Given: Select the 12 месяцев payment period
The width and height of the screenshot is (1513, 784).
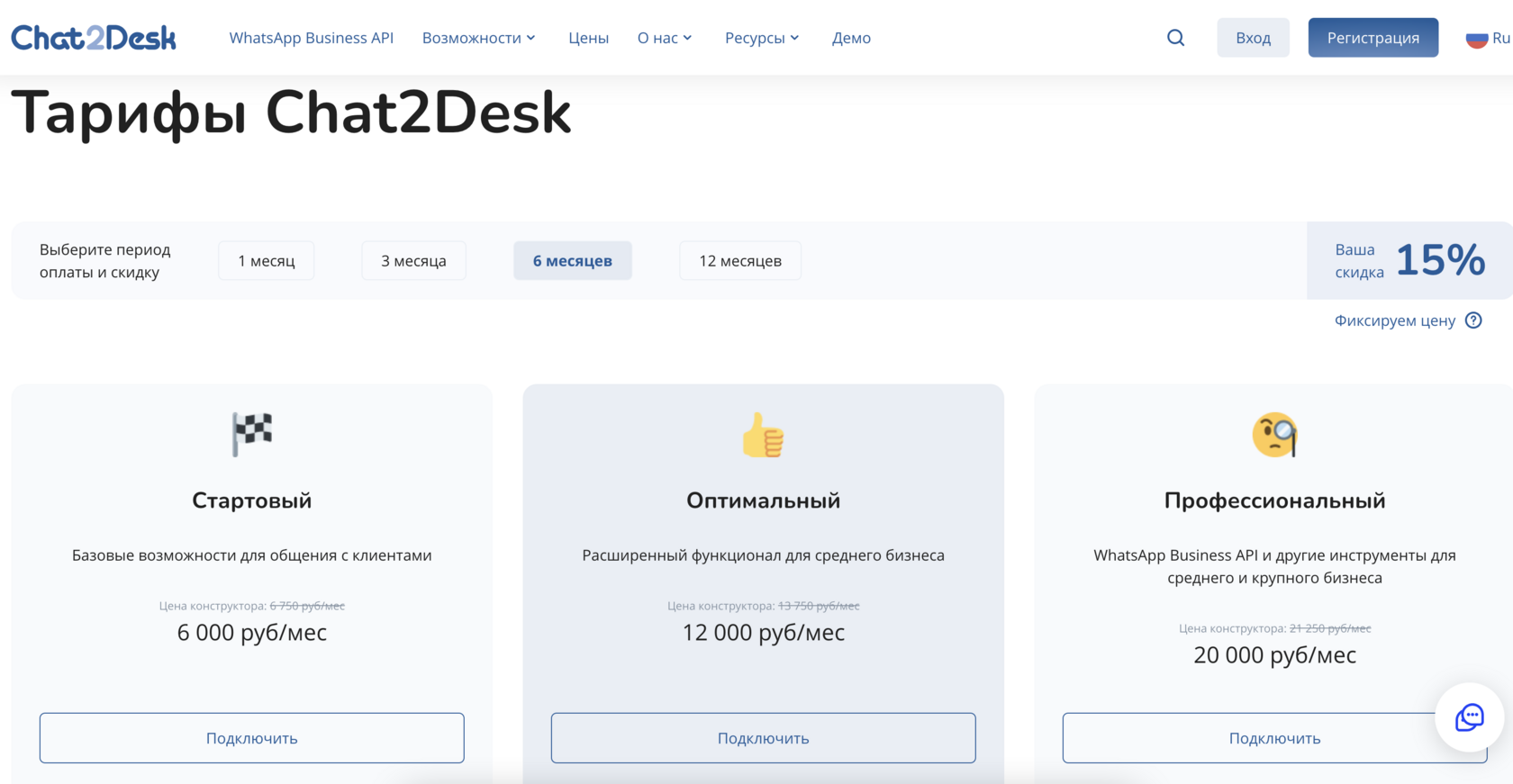Looking at the screenshot, I should coord(740,261).
